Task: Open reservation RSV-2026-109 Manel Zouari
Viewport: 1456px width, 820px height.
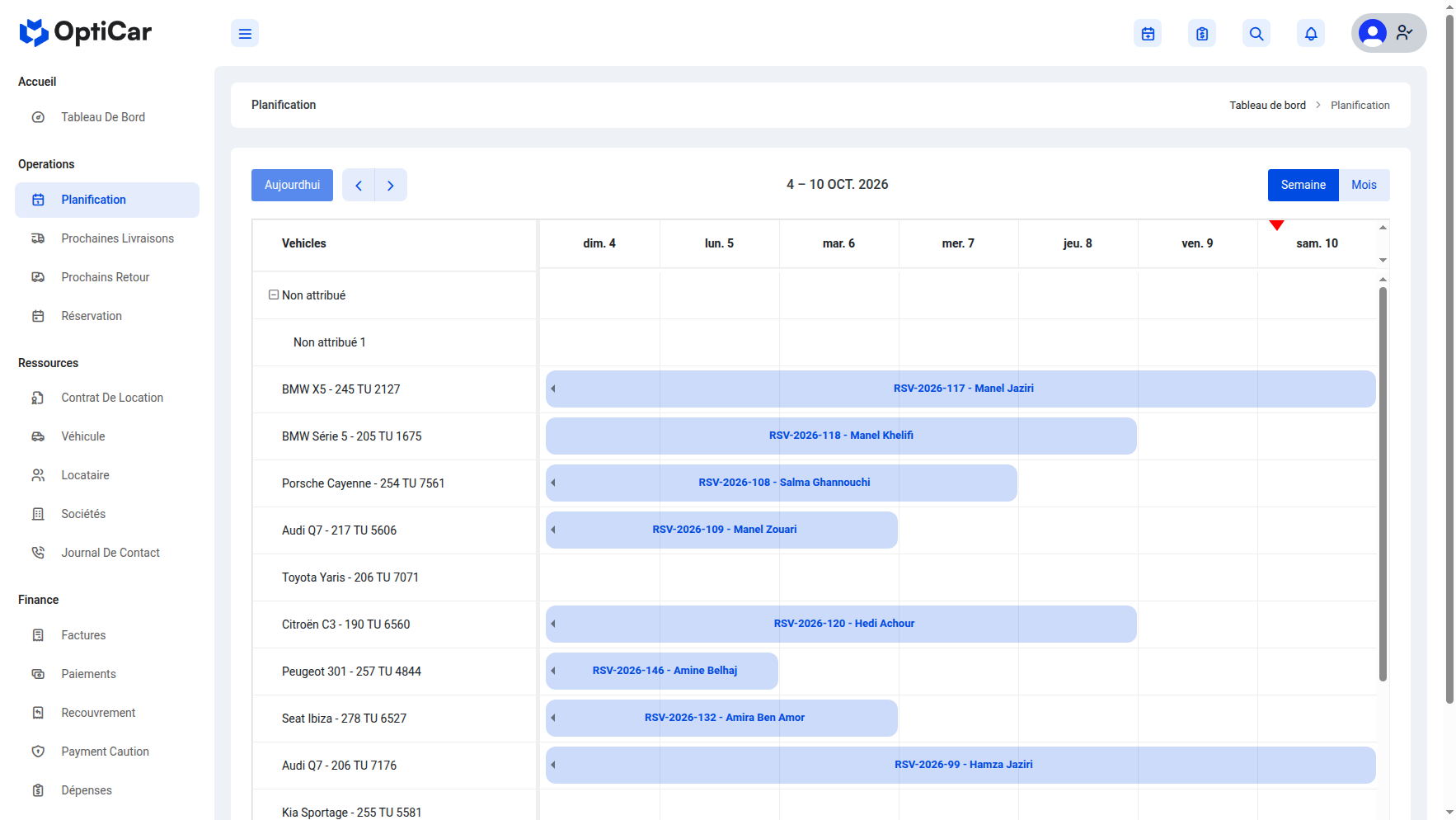Action: (x=721, y=530)
